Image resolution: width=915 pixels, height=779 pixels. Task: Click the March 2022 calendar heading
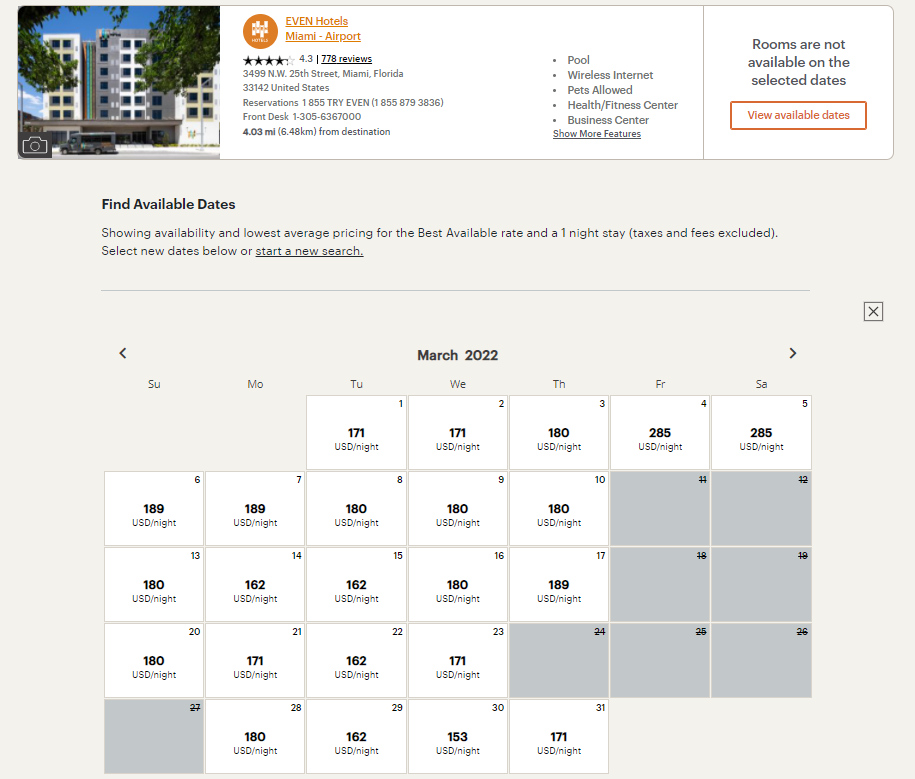[457, 355]
